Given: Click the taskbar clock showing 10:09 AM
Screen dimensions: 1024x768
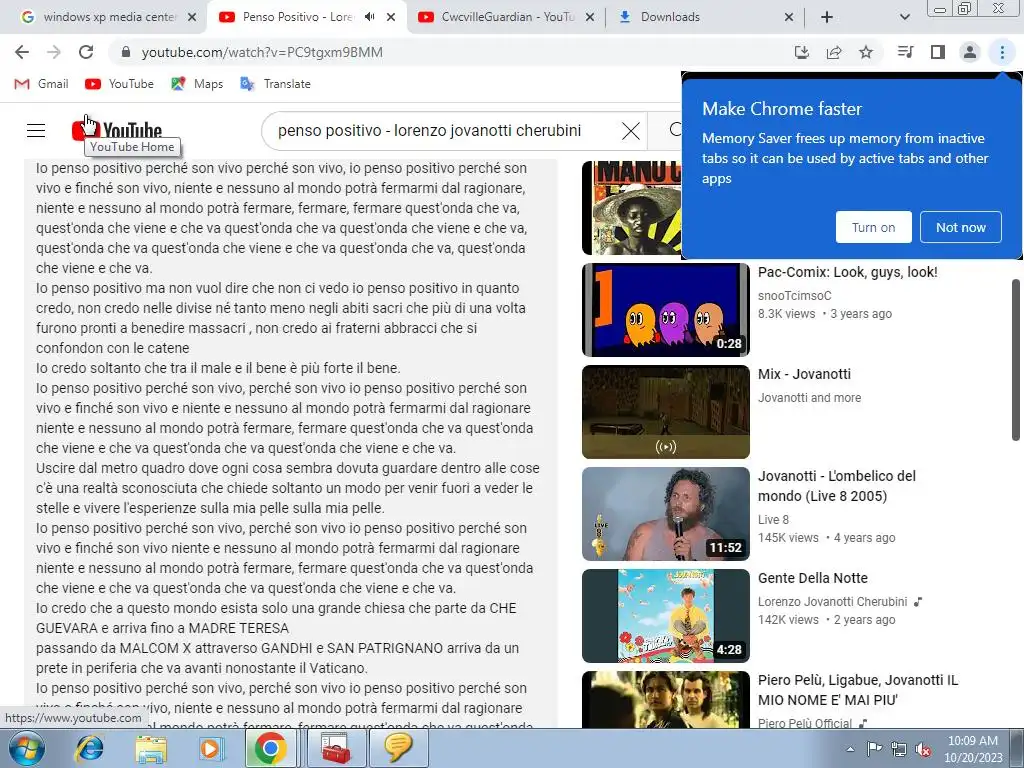Looking at the screenshot, I should click(973, 749).
